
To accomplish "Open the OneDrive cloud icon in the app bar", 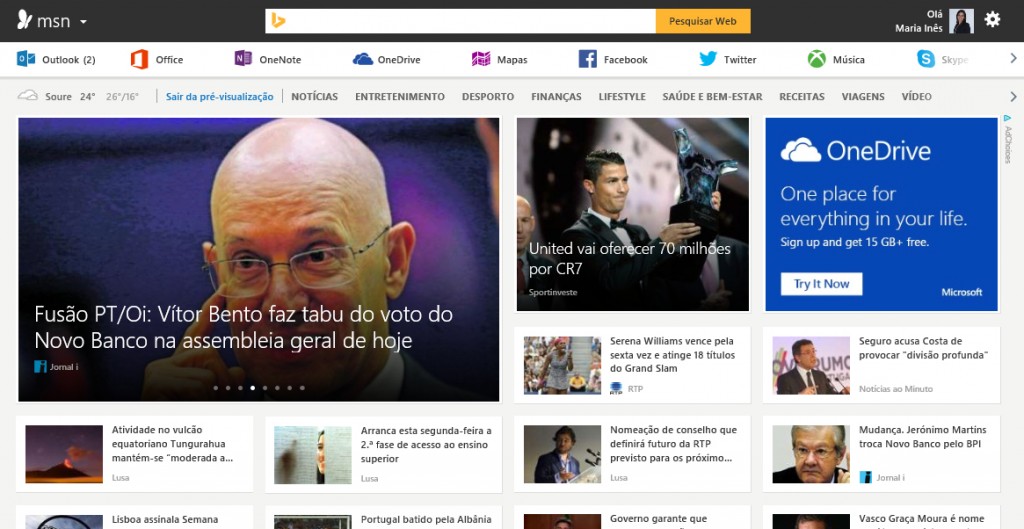I will click(x=362, y=59).
